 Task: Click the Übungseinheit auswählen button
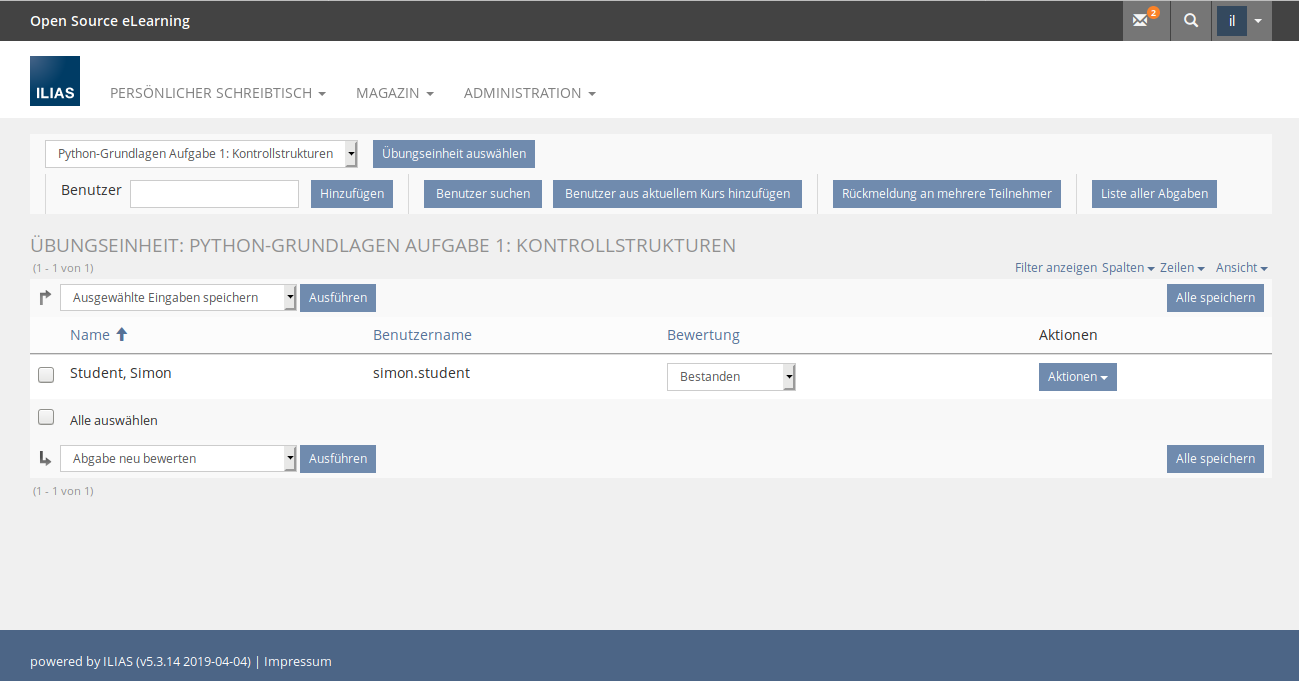click(x=454, y=154)
